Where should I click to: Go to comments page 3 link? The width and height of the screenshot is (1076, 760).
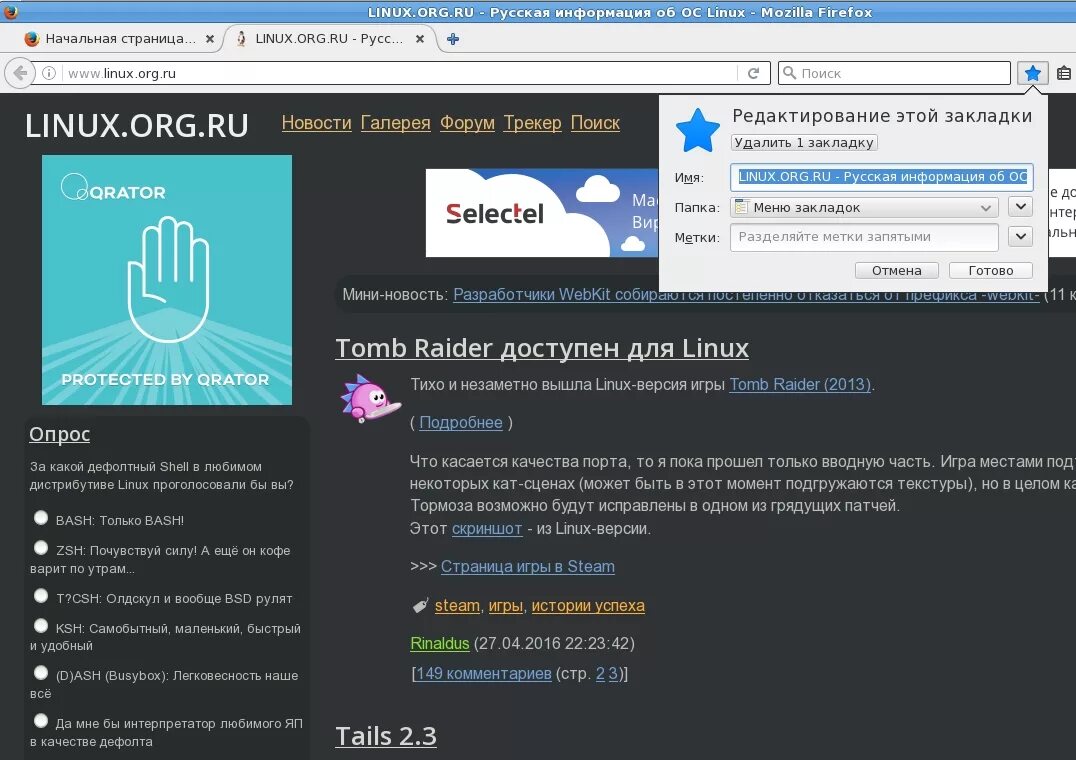pyautogui.click(x=613, y=674)
